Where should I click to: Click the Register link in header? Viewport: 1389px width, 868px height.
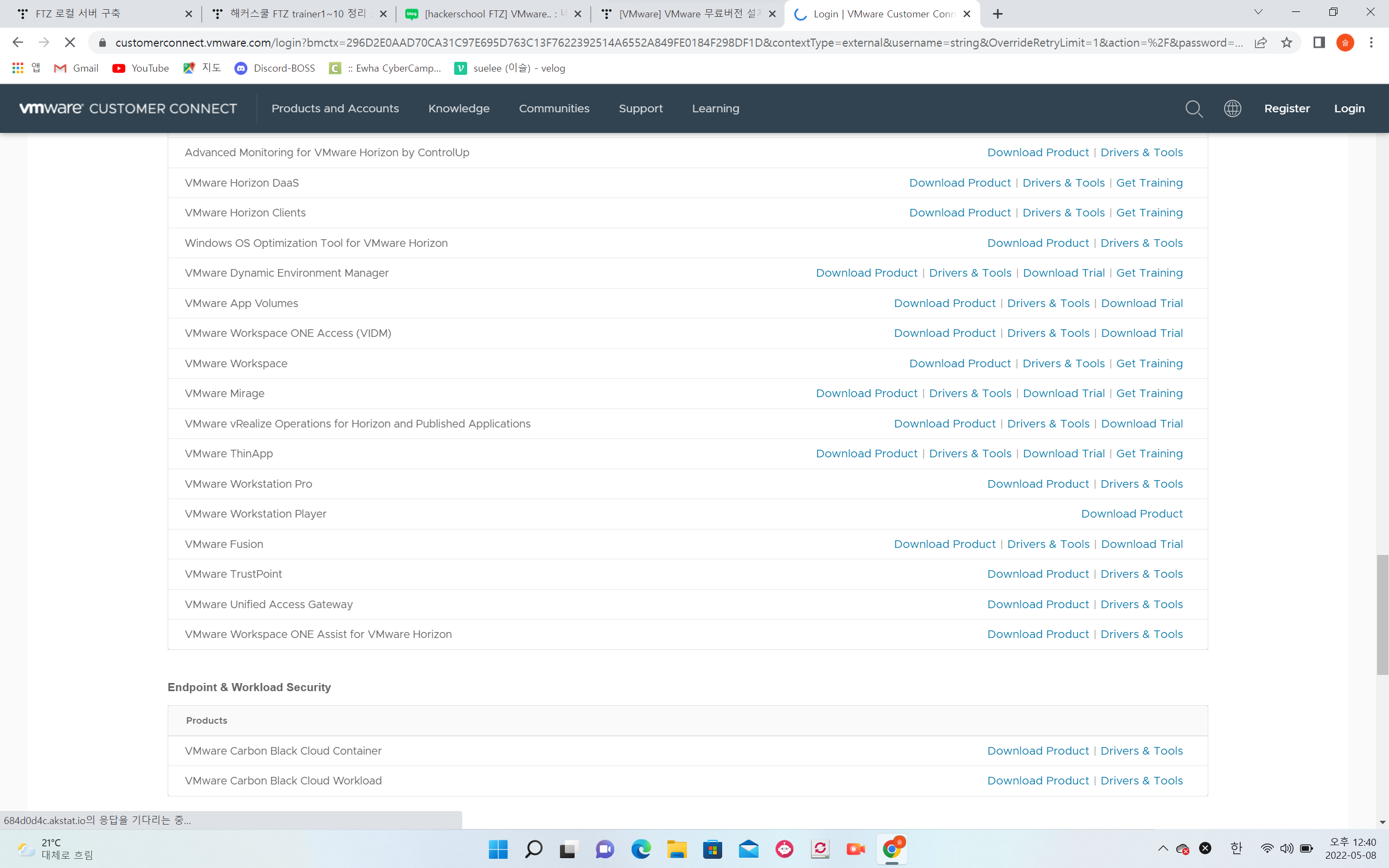[x=1286, y=108]
